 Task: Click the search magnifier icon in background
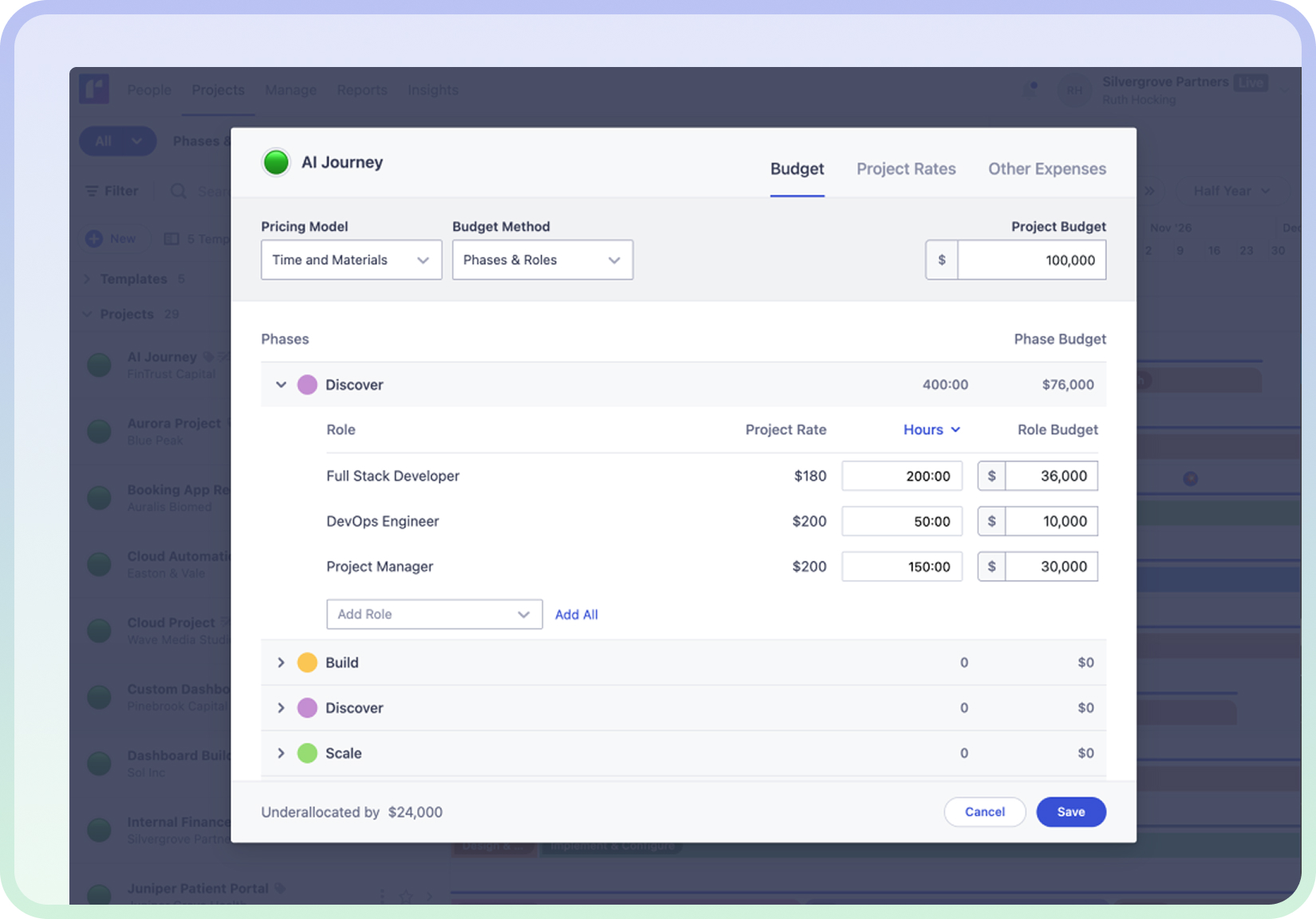click(179, 191)
